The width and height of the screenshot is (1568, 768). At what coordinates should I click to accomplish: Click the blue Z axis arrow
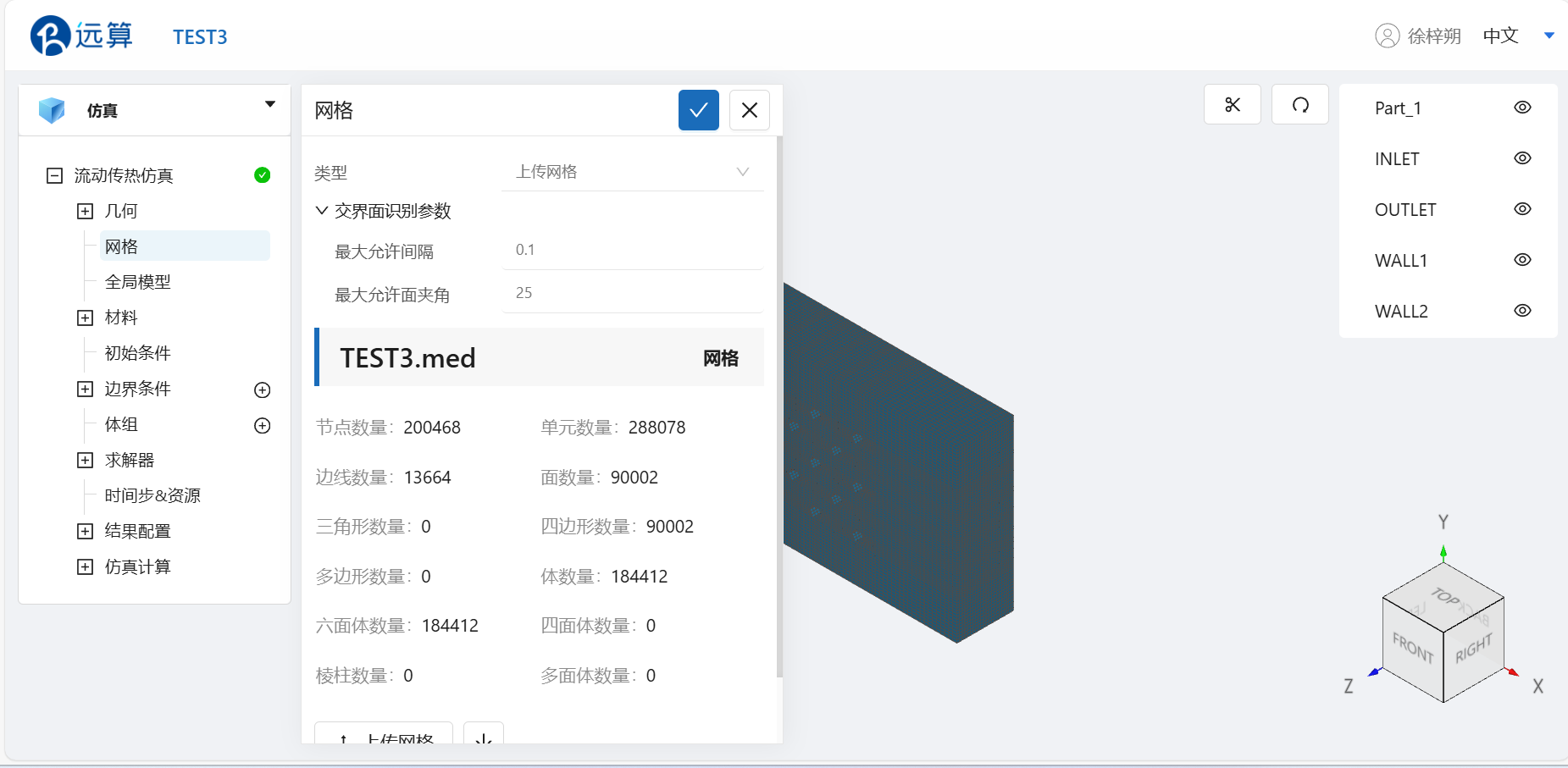tap(1376, 672)
